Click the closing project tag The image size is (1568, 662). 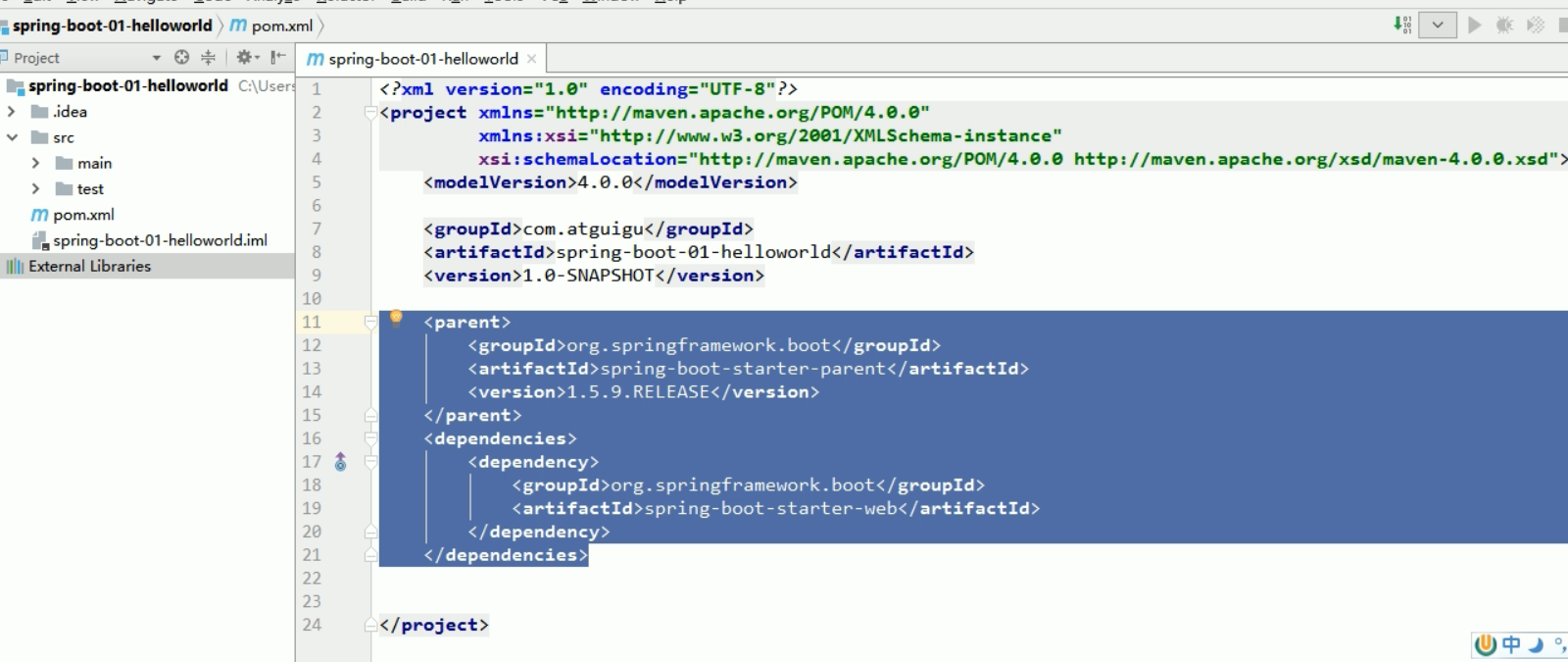coord(433,625)
